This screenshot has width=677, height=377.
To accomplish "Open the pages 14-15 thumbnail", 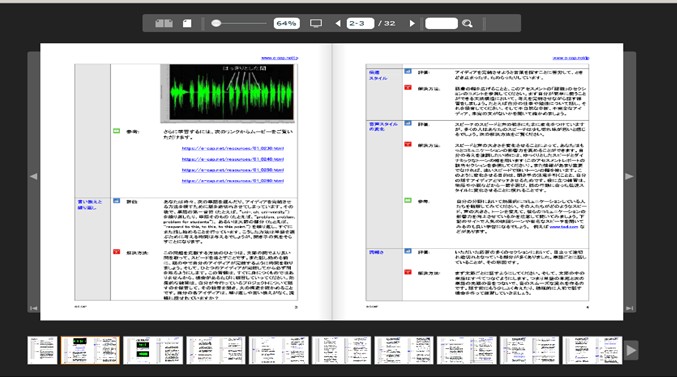I will (467, 350).
